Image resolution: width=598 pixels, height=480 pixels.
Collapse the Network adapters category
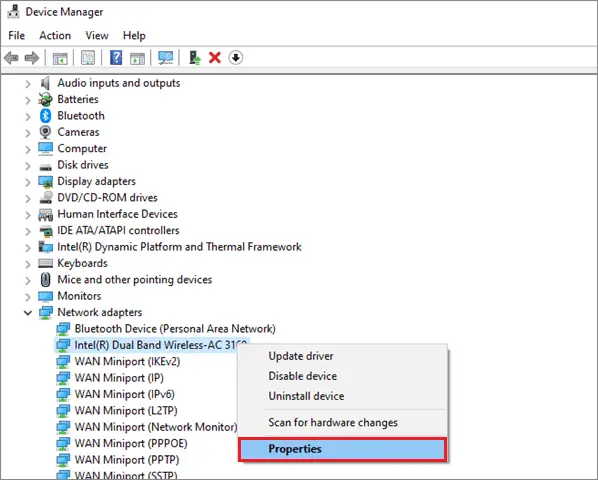(x=27, y=313)
